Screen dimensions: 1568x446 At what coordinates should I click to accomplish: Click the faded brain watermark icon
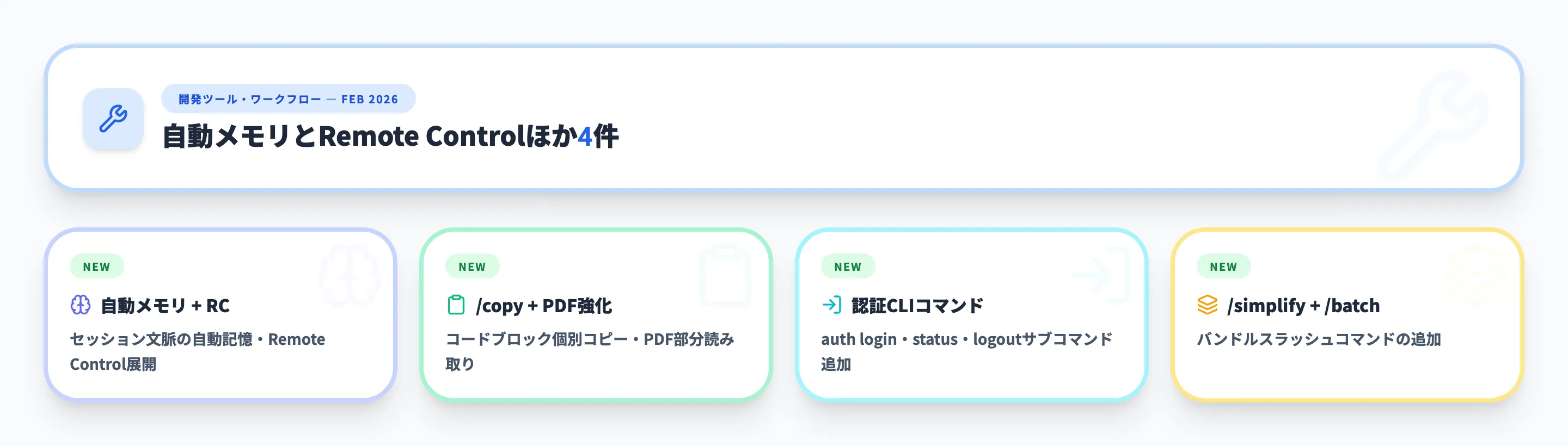(x=350, y=275)
